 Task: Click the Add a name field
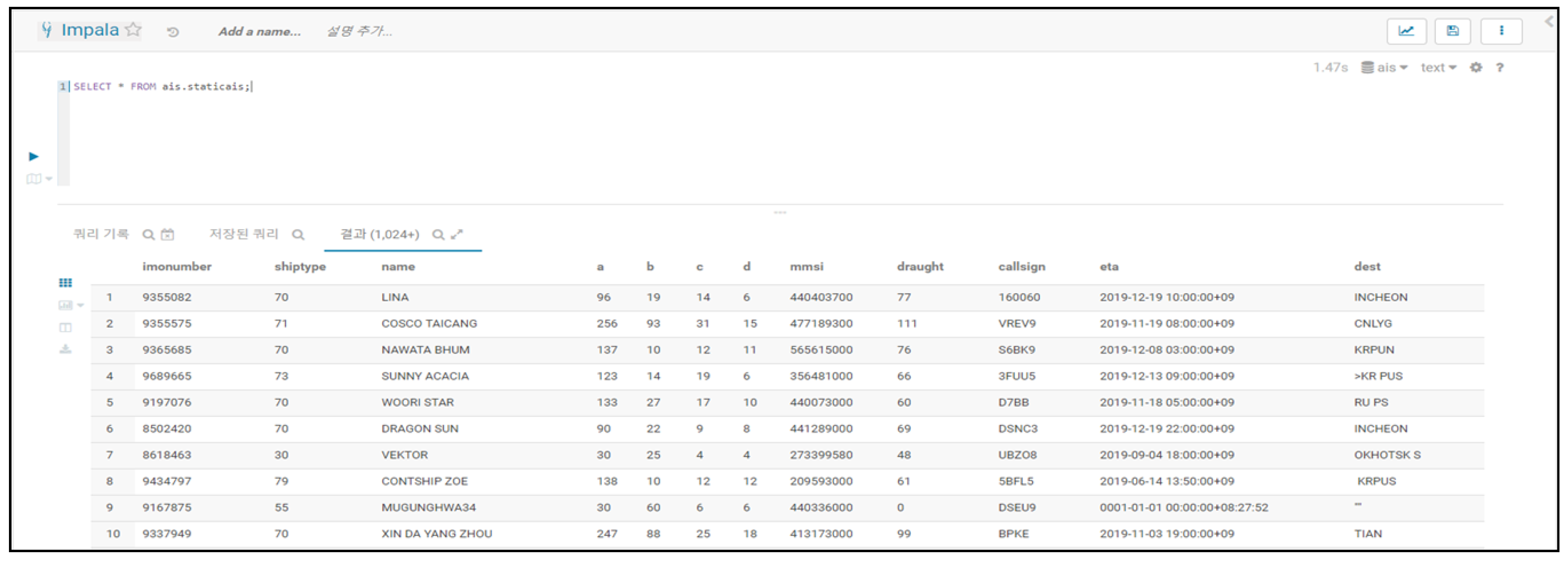click(x=259, y=32)
